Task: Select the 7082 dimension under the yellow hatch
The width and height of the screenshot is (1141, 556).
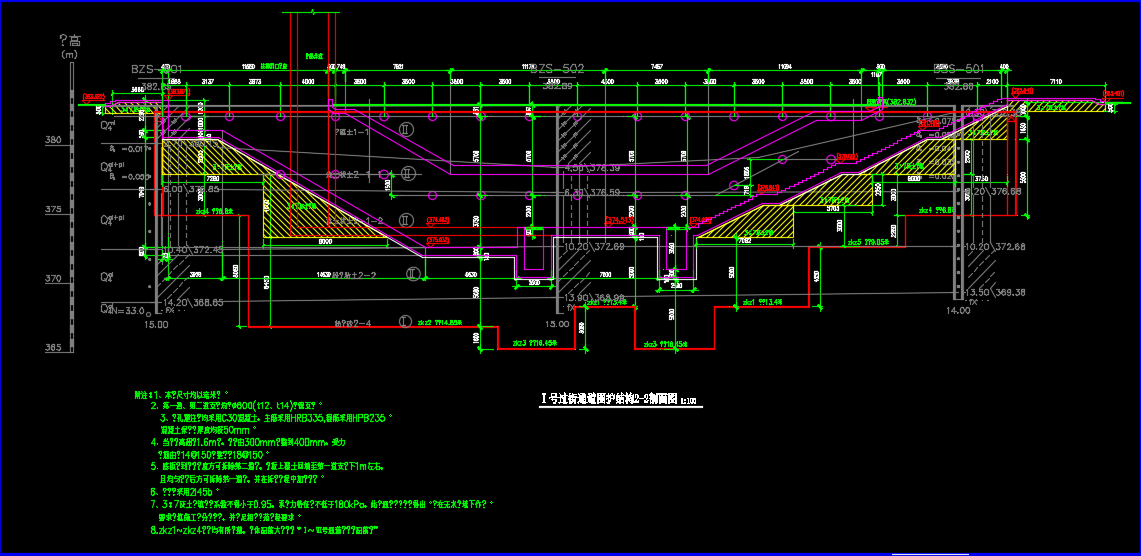Action: click(743, 241)
